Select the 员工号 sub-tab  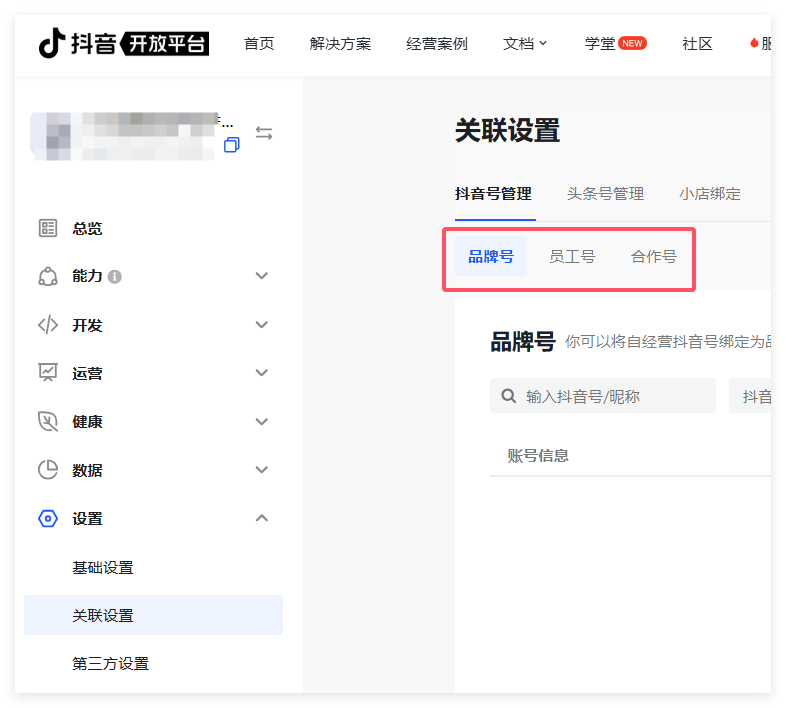[572, 256]
